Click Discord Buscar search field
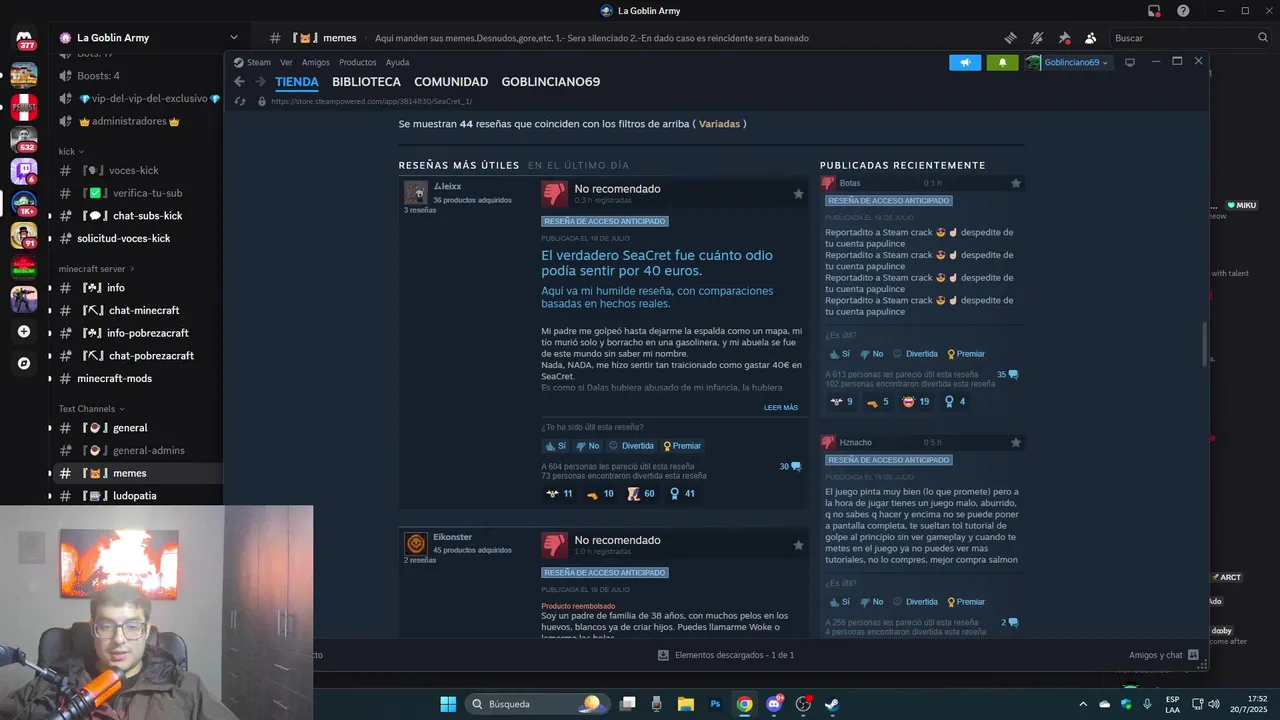The height and width of the screenshot is (720, 1280). [x=1190, y=38]
